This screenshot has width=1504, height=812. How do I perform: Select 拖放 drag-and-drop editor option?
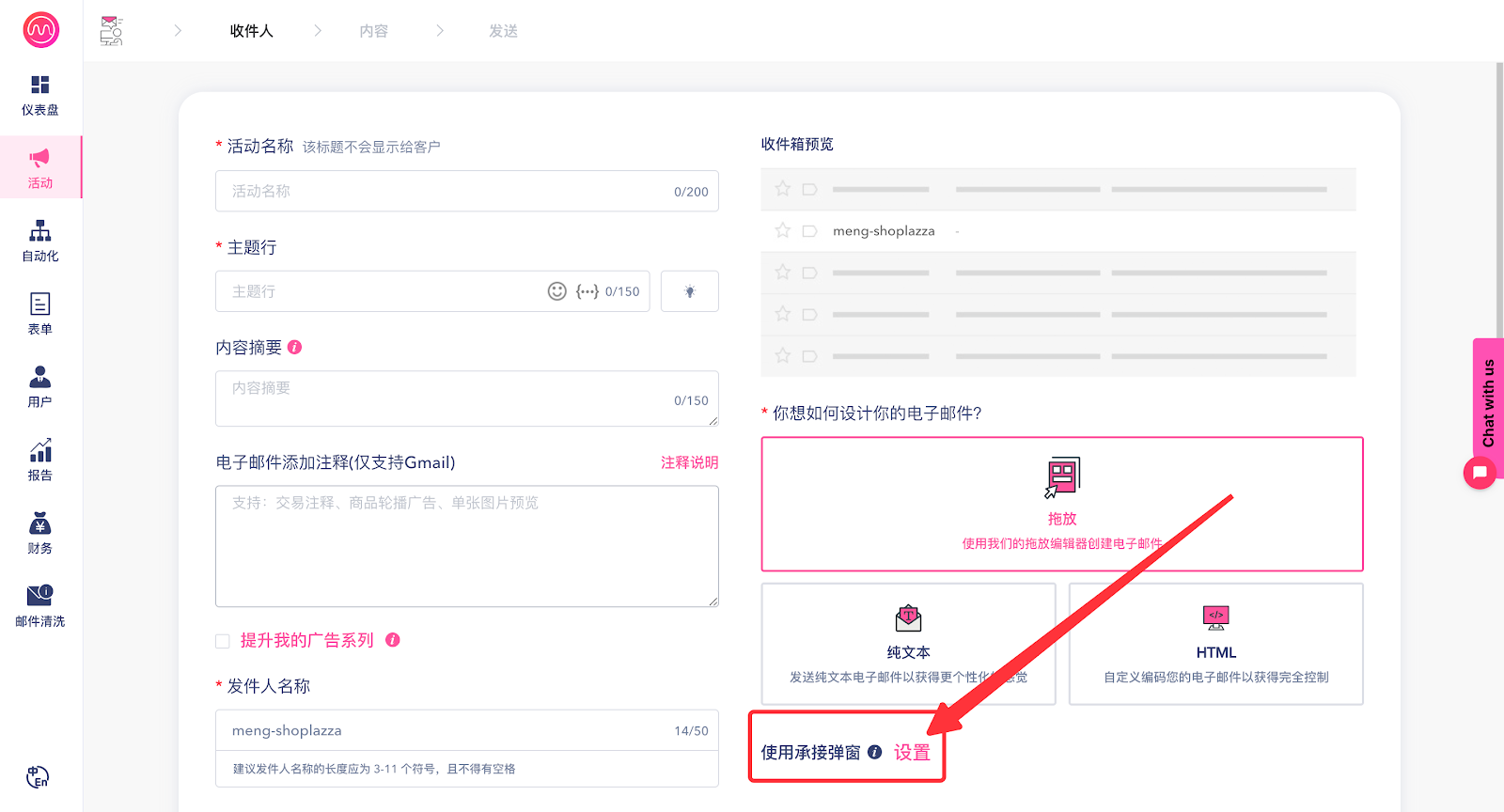point(1061,504)
